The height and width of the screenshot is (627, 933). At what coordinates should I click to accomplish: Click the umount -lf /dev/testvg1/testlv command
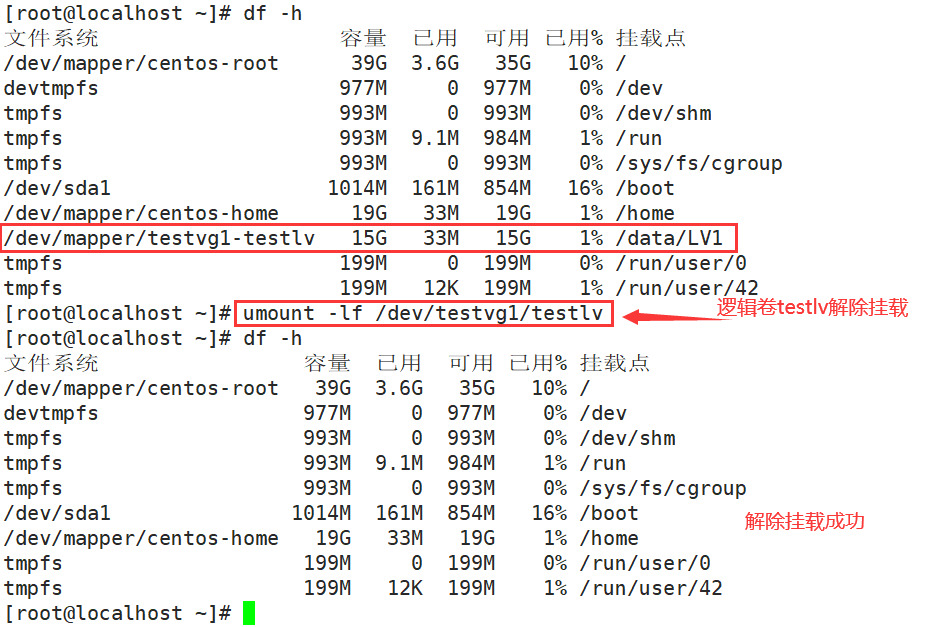pos(423,314)
